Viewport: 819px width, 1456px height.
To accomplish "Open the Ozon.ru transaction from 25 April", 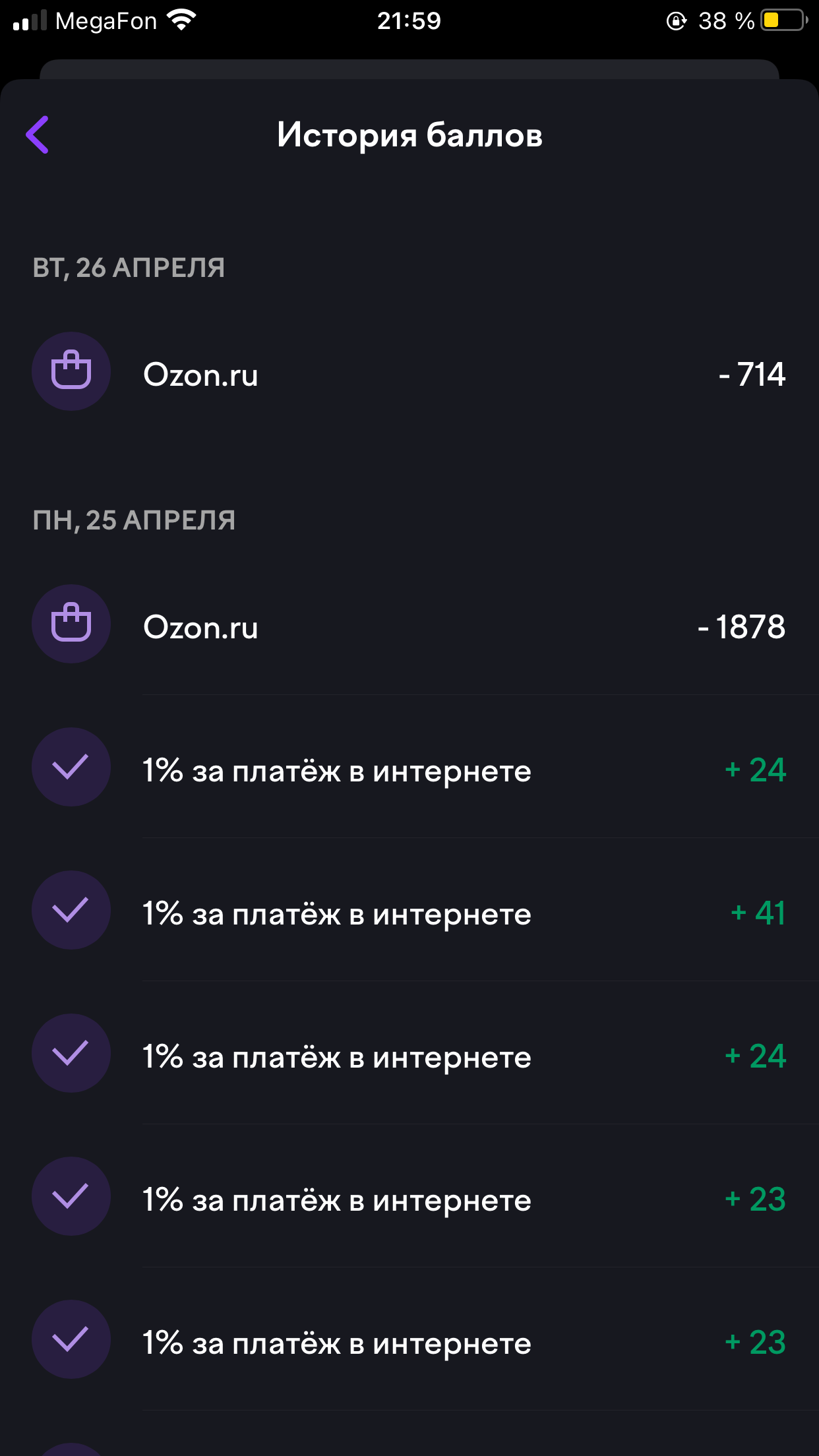I will pyautogui.click(x=409, y=625).
